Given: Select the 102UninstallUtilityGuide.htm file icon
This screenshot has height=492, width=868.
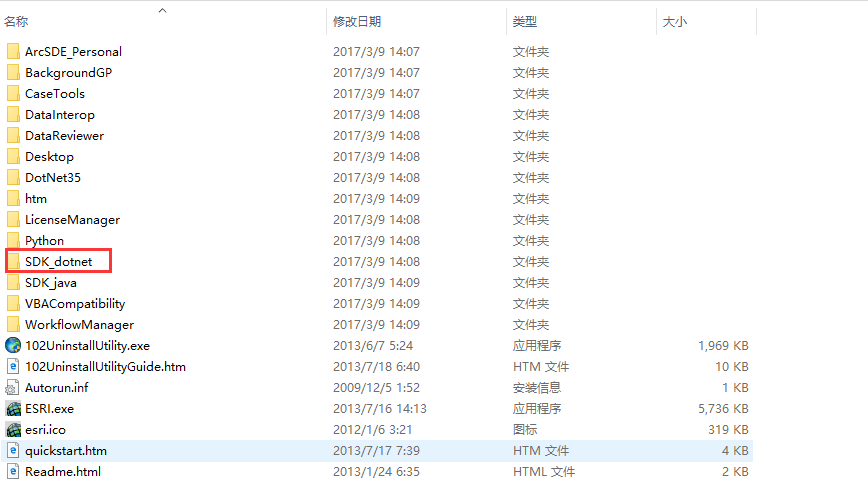Looking at the screenshot, I should click(x=13, y=367).
